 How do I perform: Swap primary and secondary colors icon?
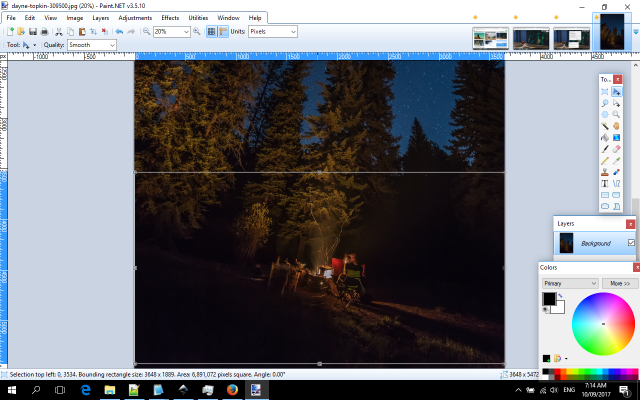point(560,296)
